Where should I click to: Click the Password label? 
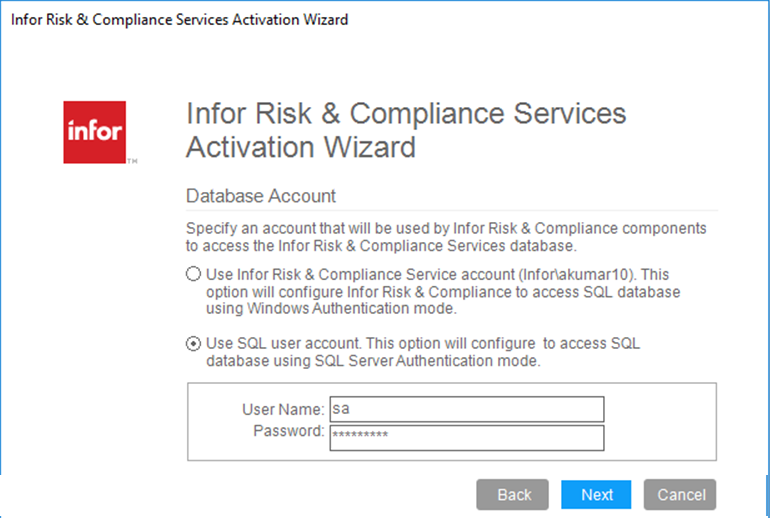pos(290,432)
